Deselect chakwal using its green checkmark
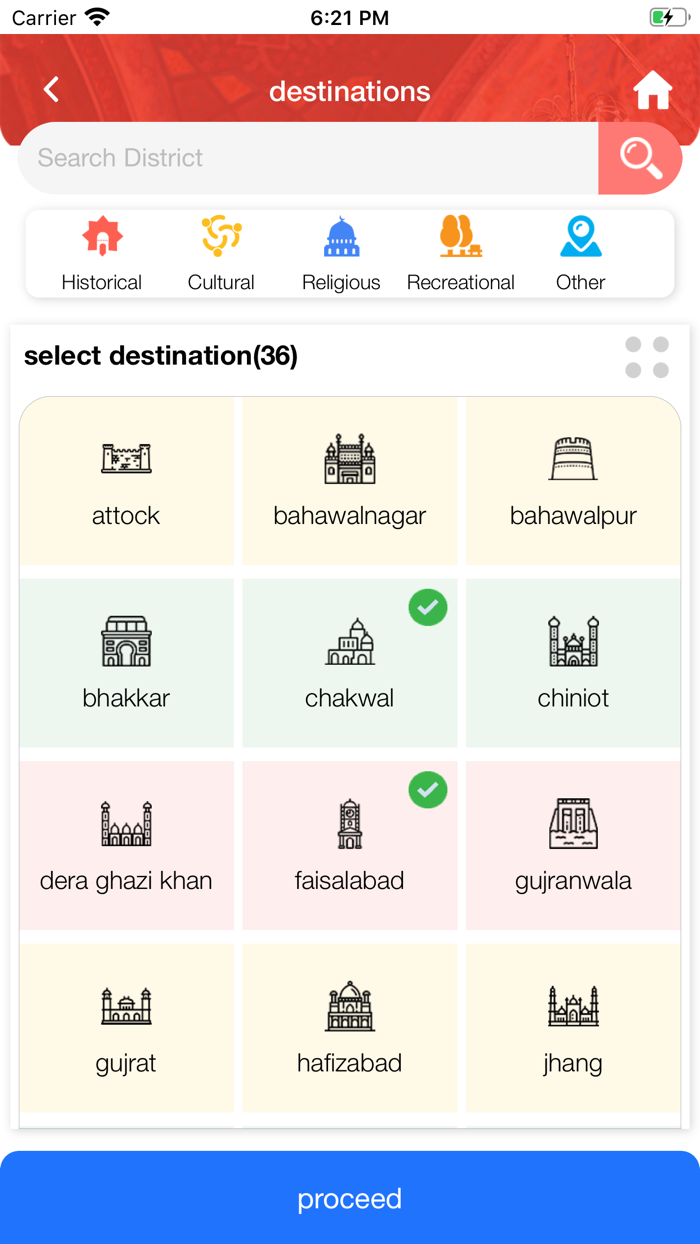This screenshot has height=1244, width=700. (428, 607)
